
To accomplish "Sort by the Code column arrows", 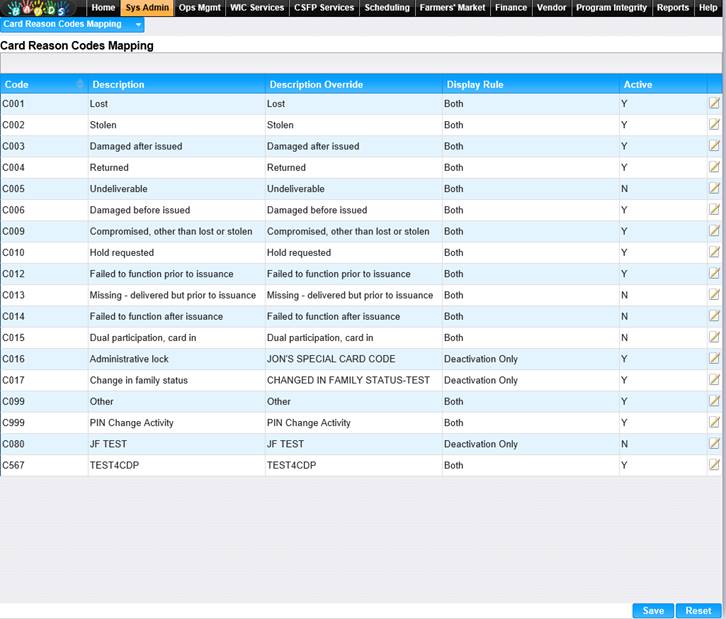I will (x=80, y=84).
